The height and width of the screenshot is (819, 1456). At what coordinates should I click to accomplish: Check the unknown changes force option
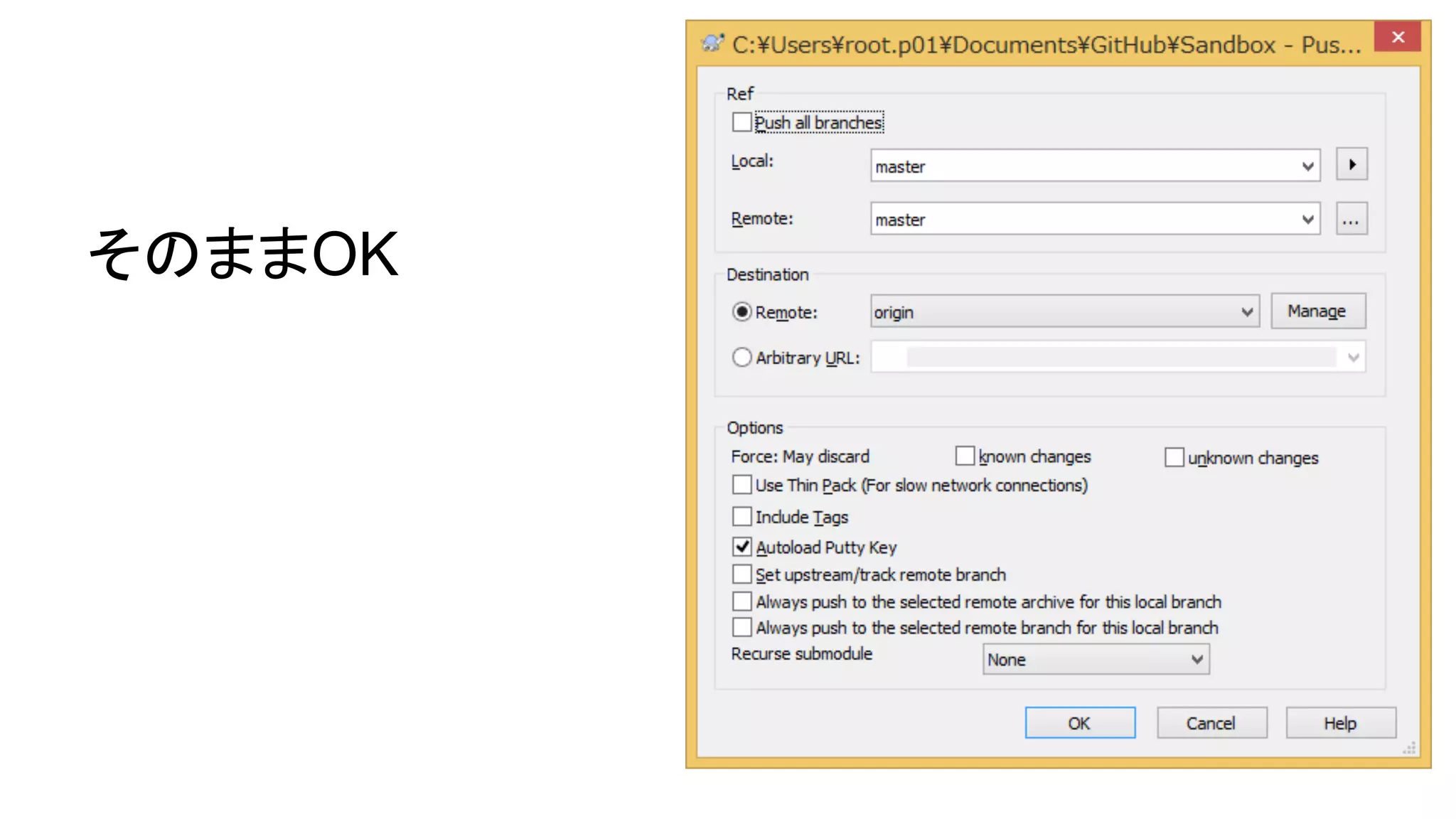tap(1174, 457)
